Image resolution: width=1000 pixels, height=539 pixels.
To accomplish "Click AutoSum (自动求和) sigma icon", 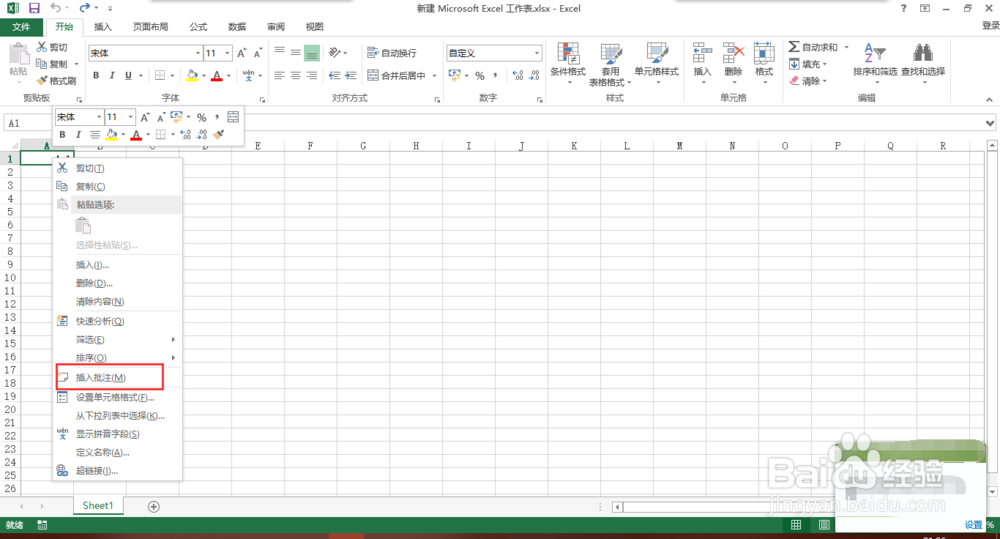I will 794,47.
